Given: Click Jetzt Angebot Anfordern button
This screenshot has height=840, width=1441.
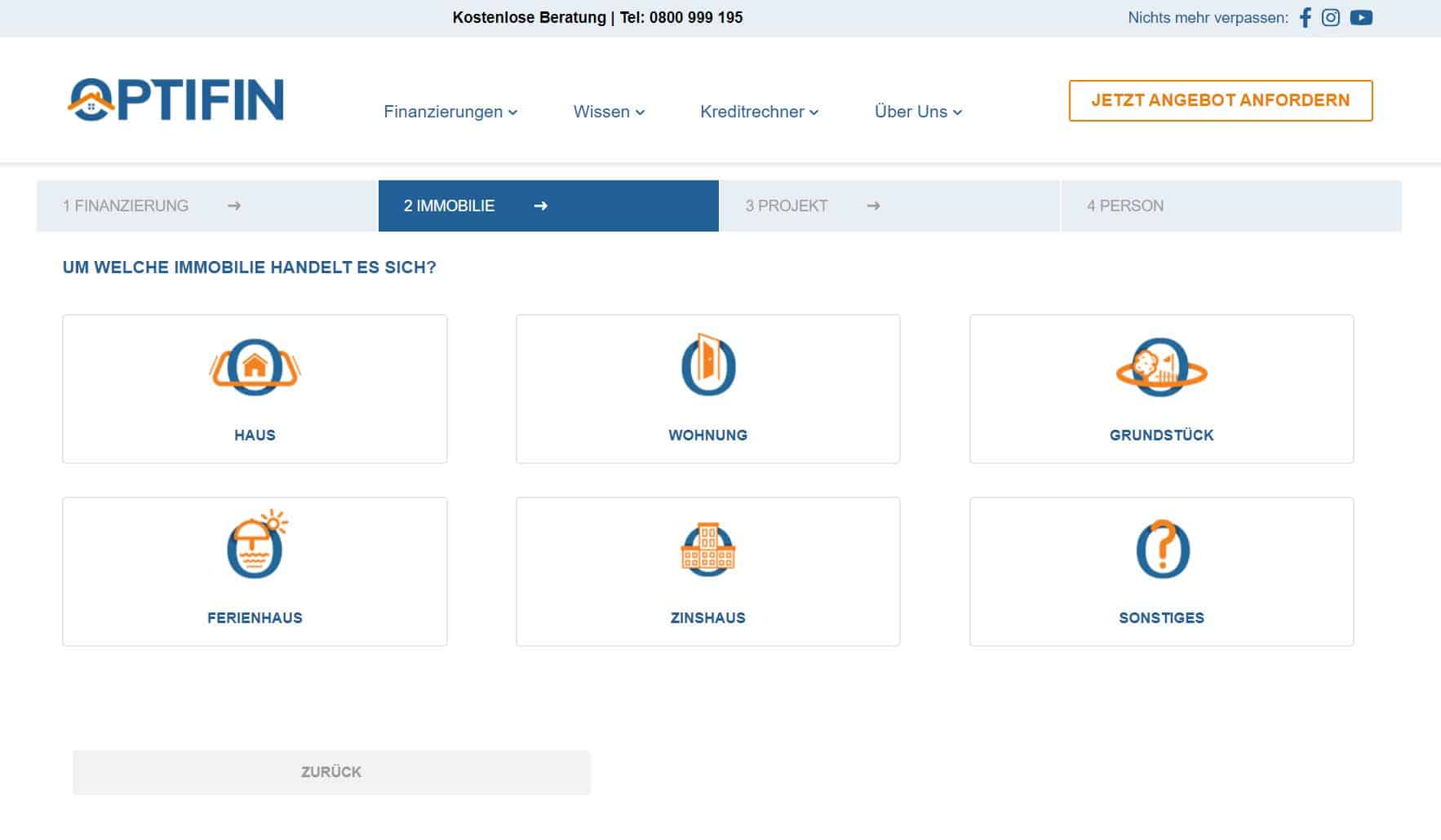Looking at the screenshot, I should tap(1221, 100).
